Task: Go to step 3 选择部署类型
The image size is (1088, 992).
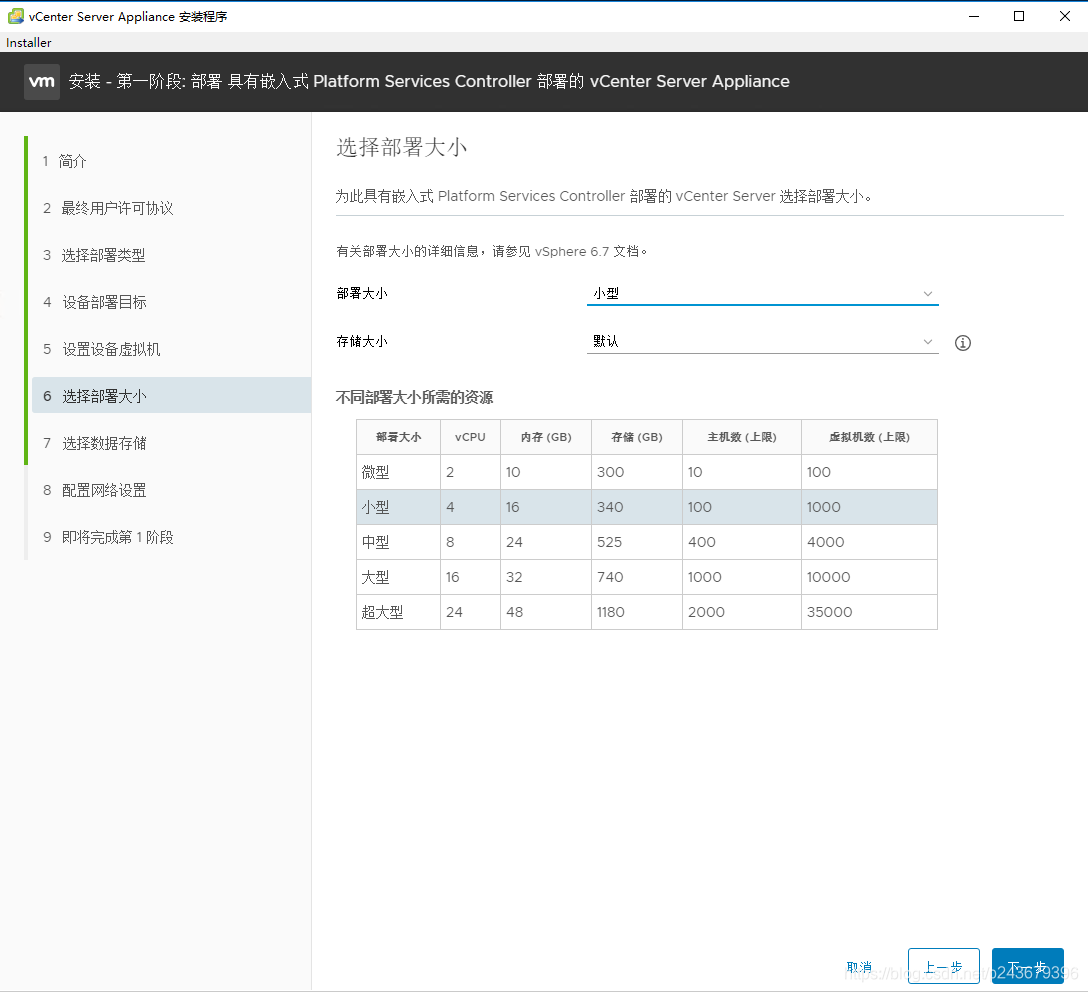Action: click(x=94, y=255)
